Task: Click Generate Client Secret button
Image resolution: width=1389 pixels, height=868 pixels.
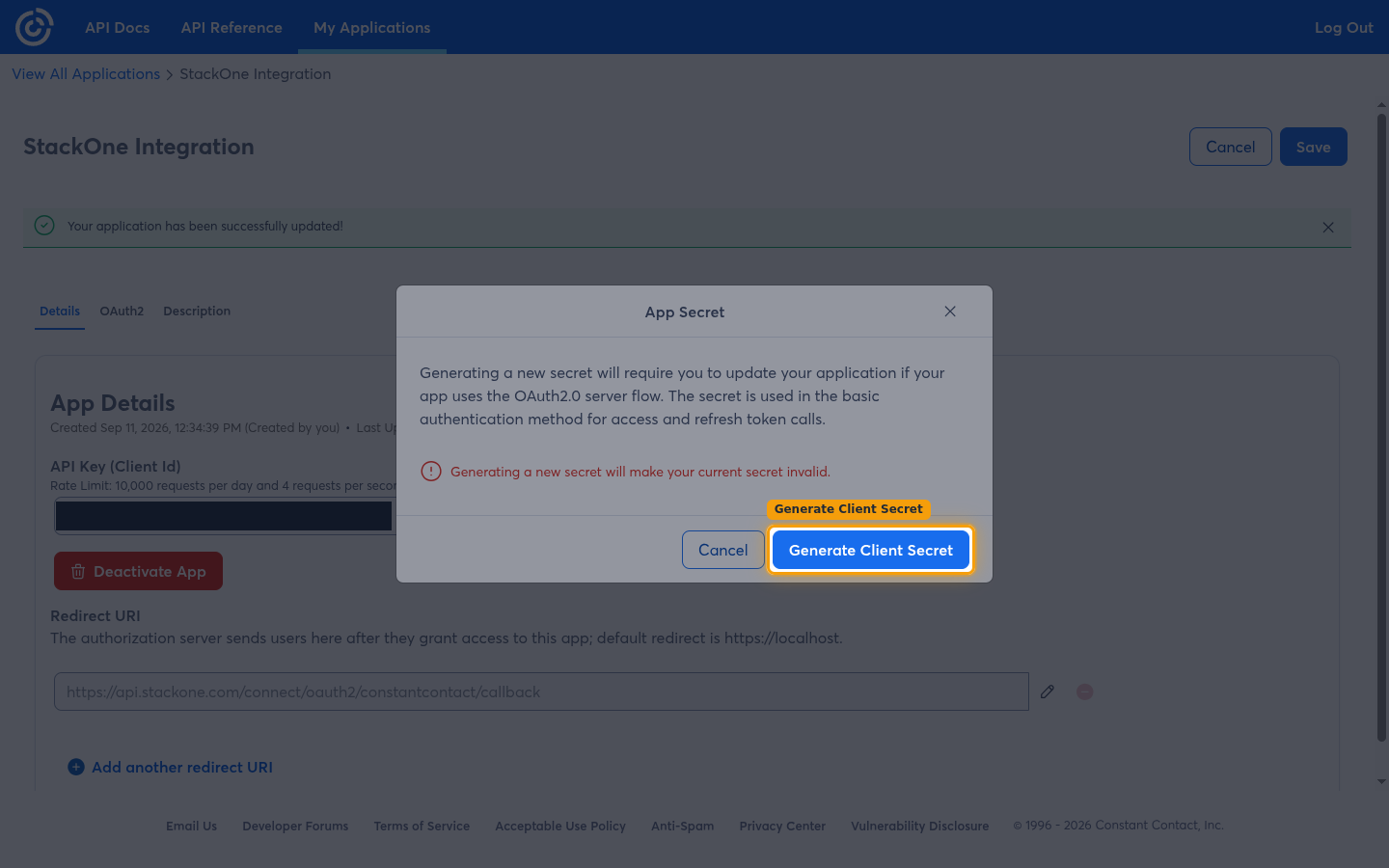Action: tap(871, 550)
